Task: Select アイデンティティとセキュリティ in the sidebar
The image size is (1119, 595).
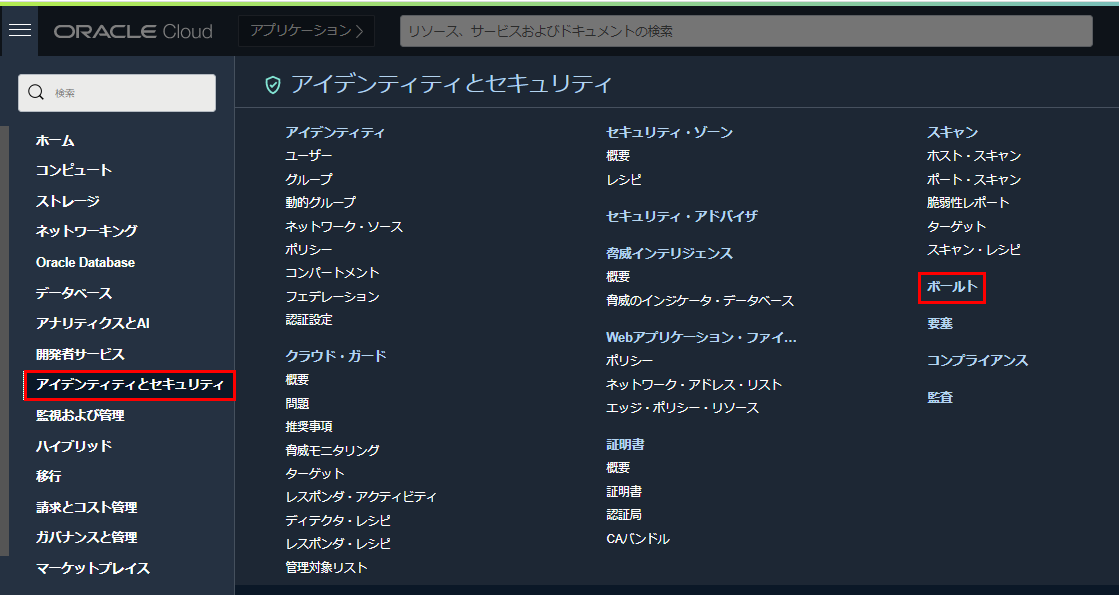Action: (x=129, y=385)
